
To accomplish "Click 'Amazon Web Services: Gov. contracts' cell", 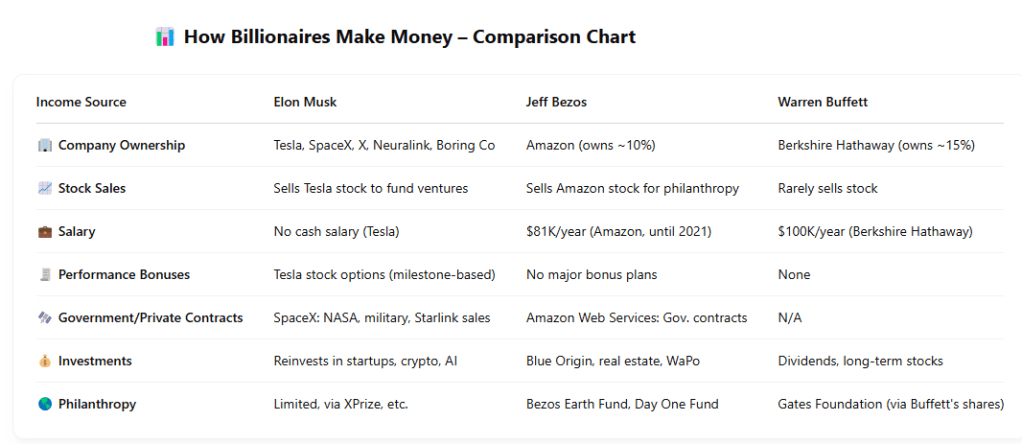I will click(636, 318).
